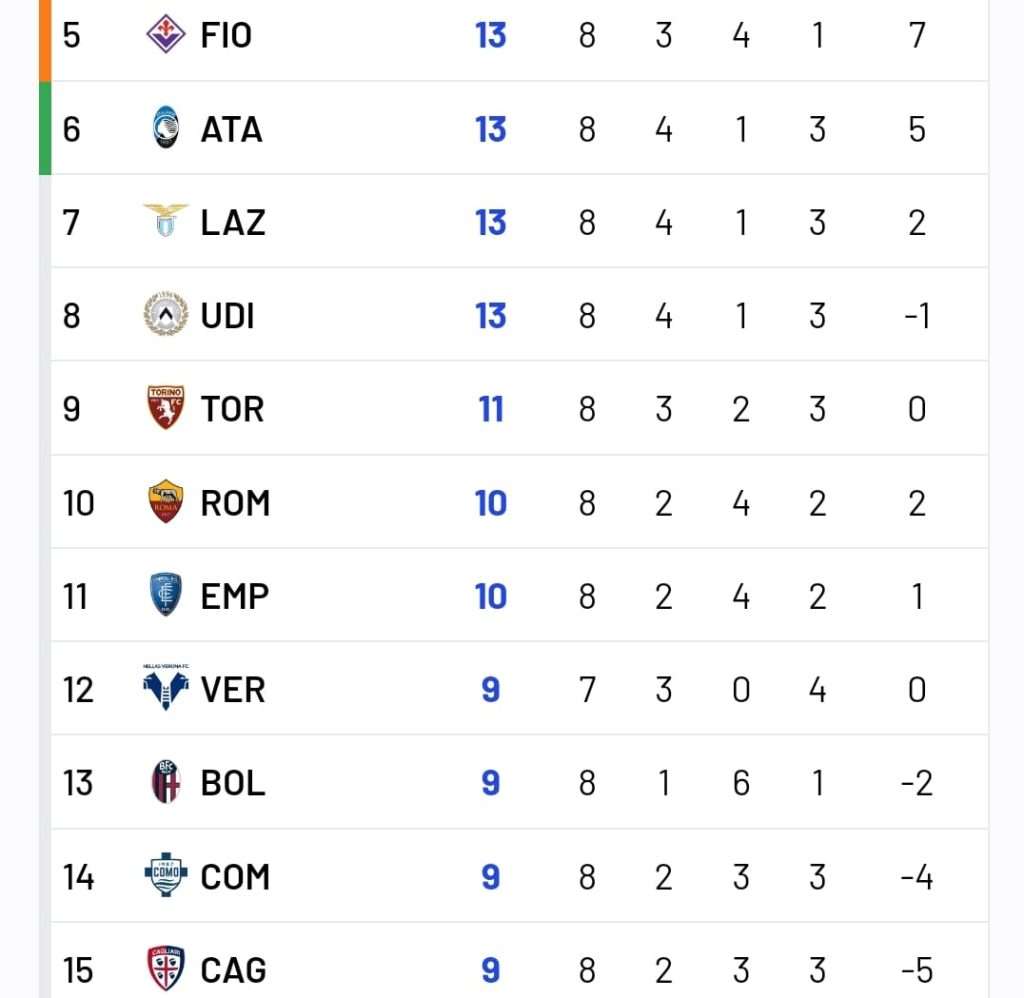Click the Empoli club crest icon
Screen dimensions: 1024x998
pyautogui.click(x=166, y=595)
